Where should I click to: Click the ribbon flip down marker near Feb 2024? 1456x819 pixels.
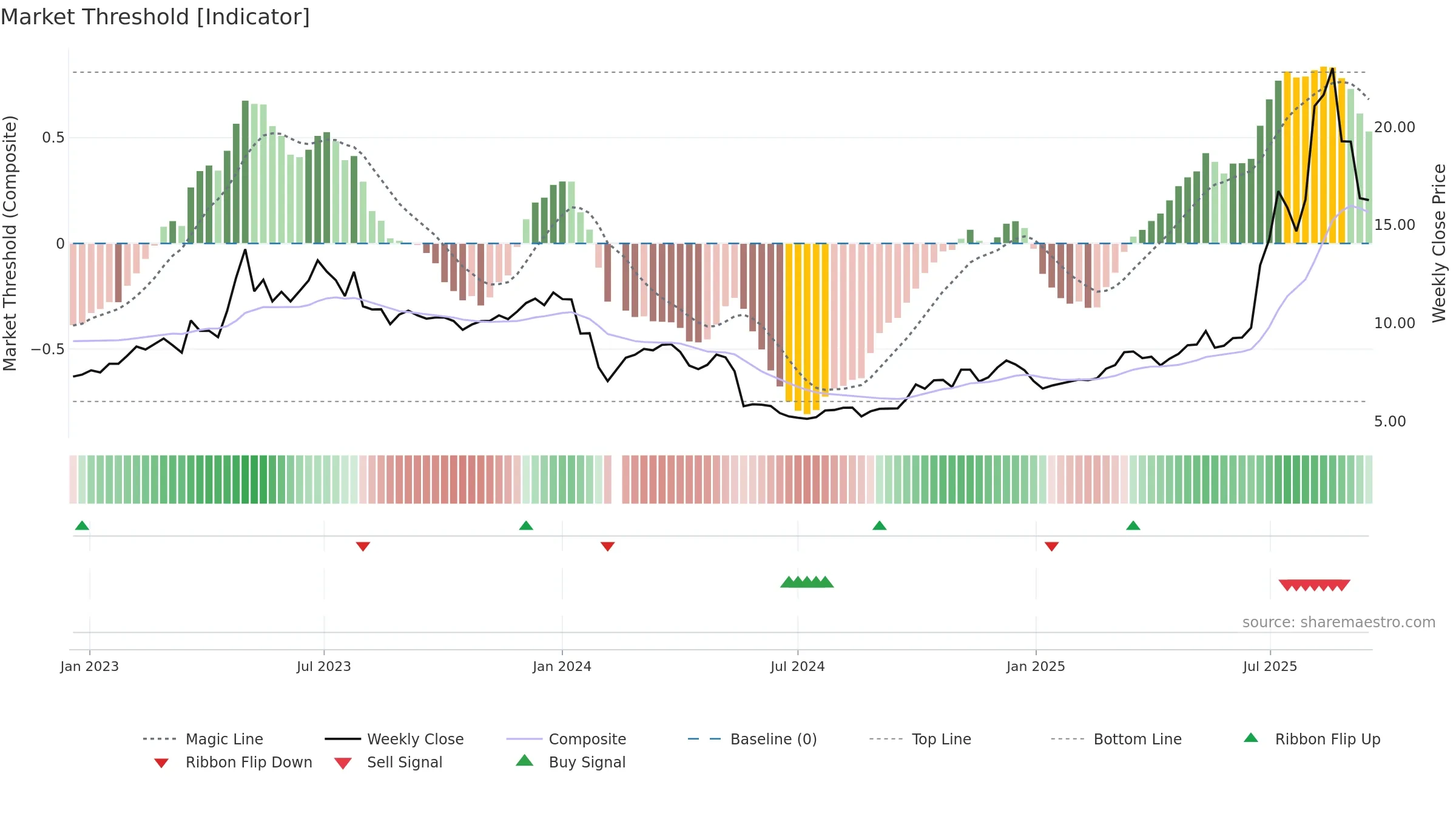pos(607,547)
